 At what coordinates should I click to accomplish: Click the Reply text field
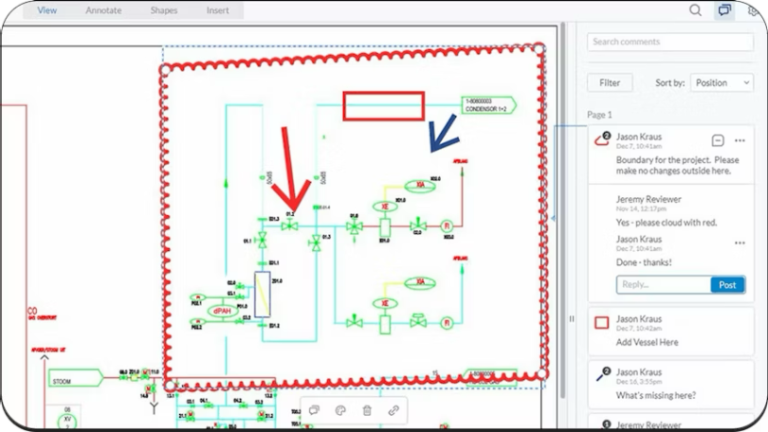point(663,285)
